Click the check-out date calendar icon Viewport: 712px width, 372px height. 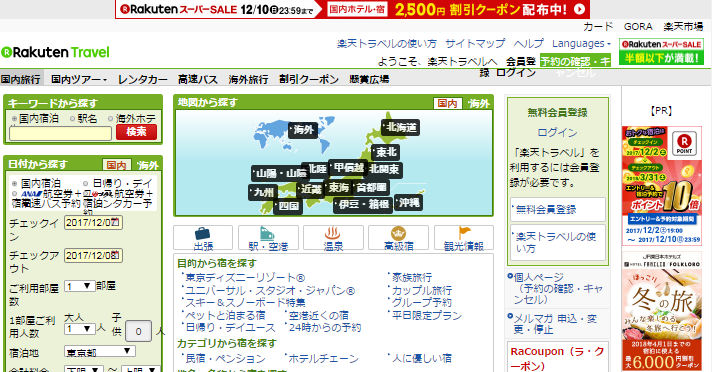[116, 255]
